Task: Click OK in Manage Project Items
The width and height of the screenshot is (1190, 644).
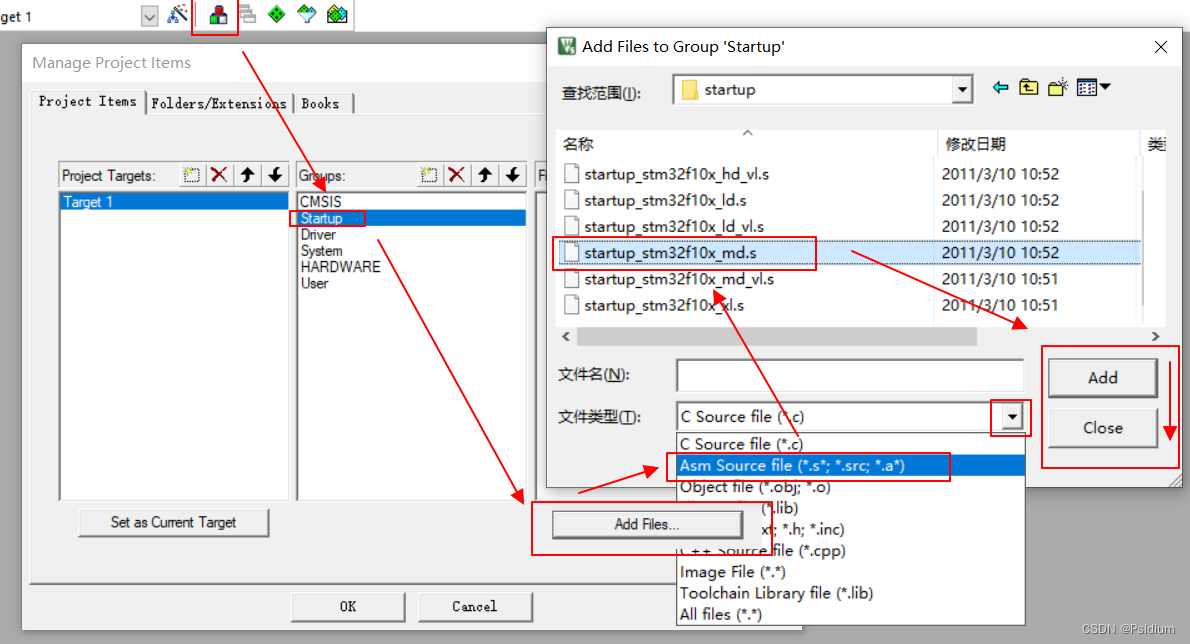Action: pyautogui.click(x=348, y=607)
